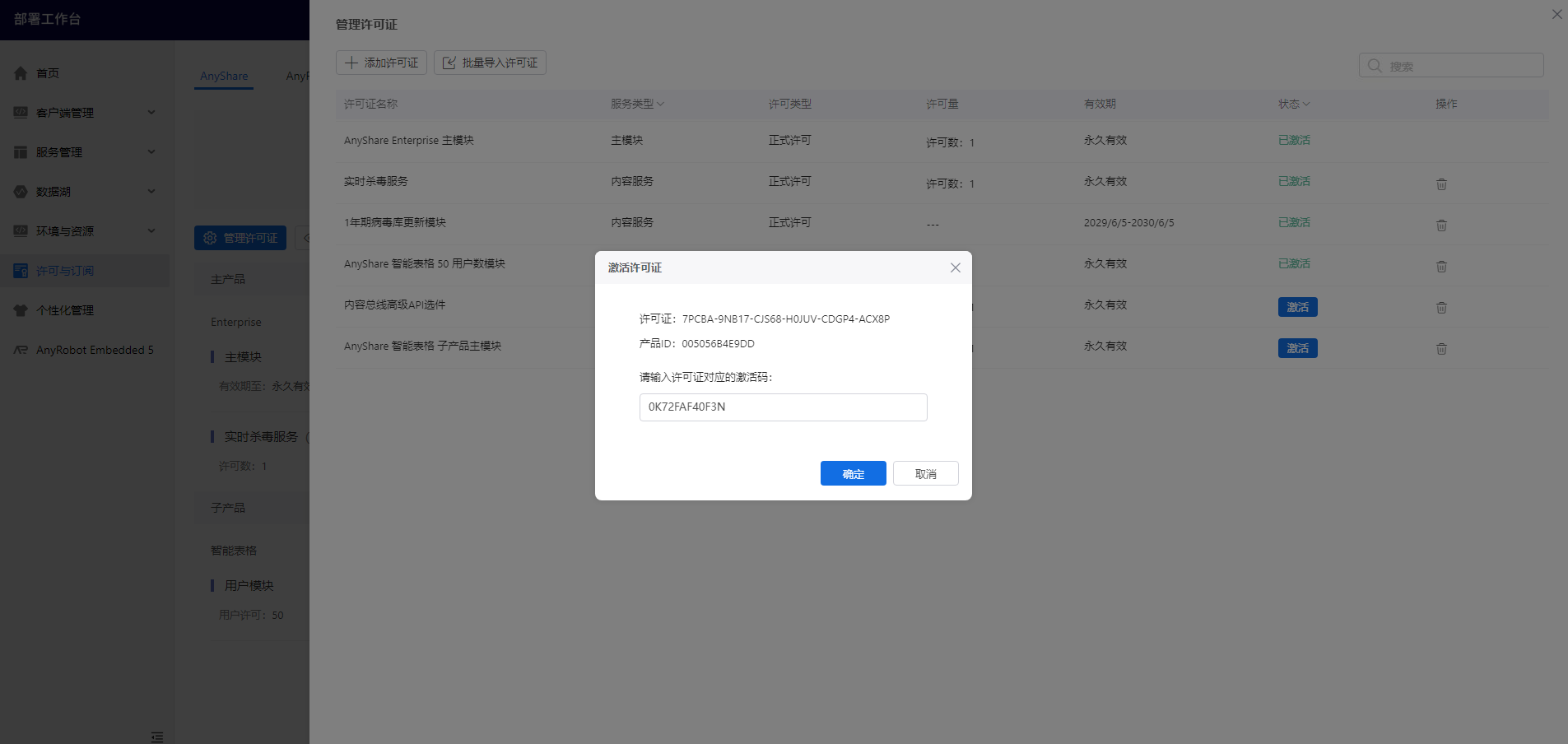Click the license key 7PCBA-9NB17 text
The image size is (1568, 744).
click(786, 319)
